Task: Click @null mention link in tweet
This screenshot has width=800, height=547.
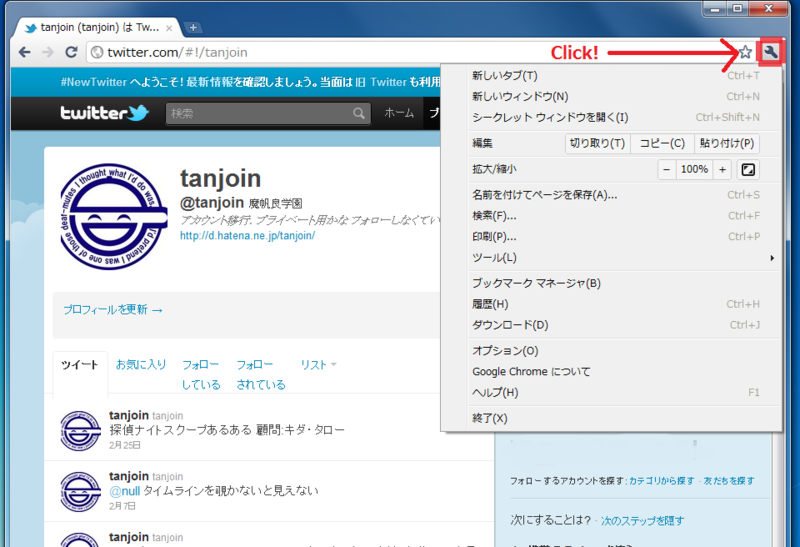Action: 124,491
